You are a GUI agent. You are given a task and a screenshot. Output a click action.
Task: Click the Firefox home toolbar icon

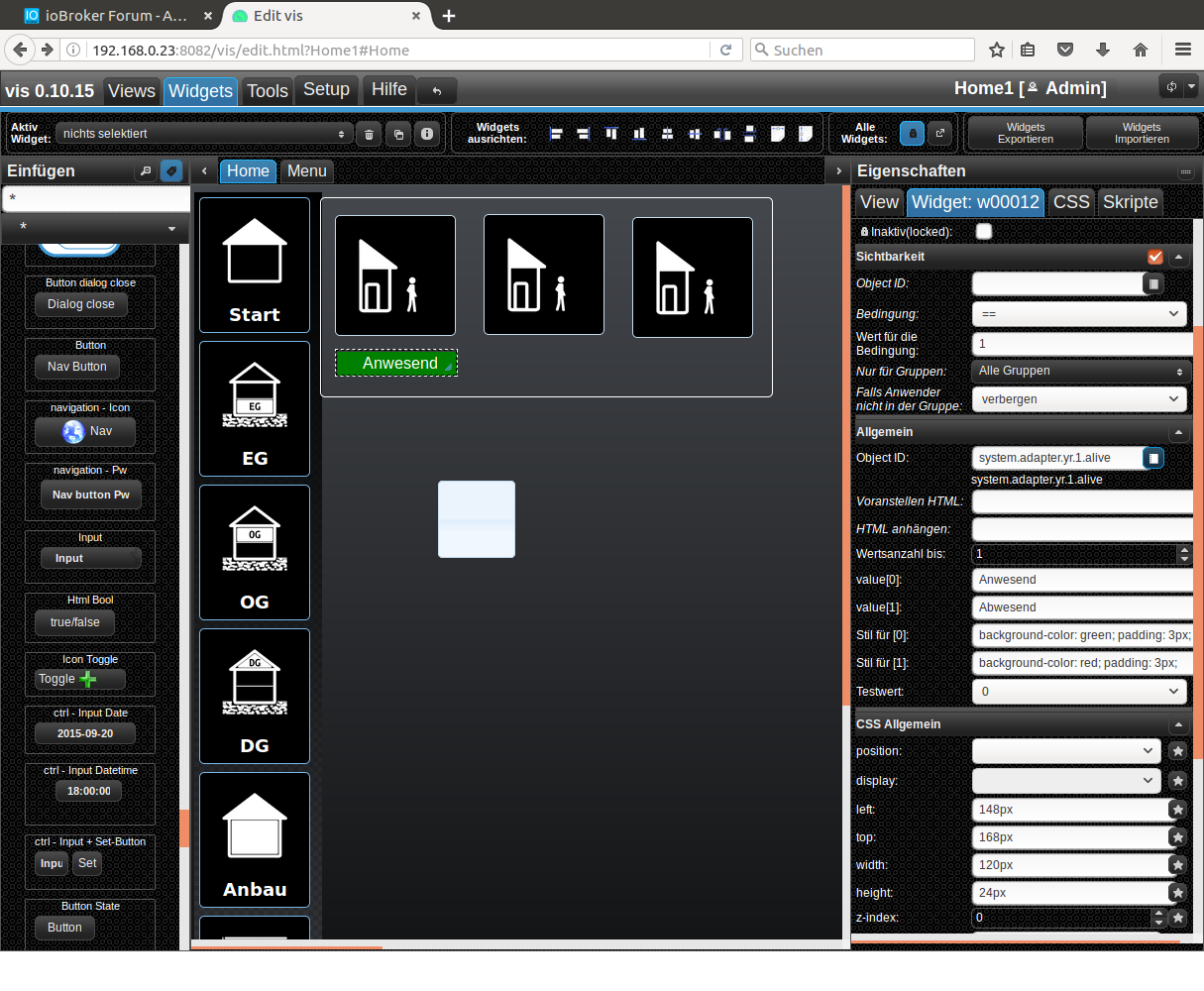pos(1141,50)
